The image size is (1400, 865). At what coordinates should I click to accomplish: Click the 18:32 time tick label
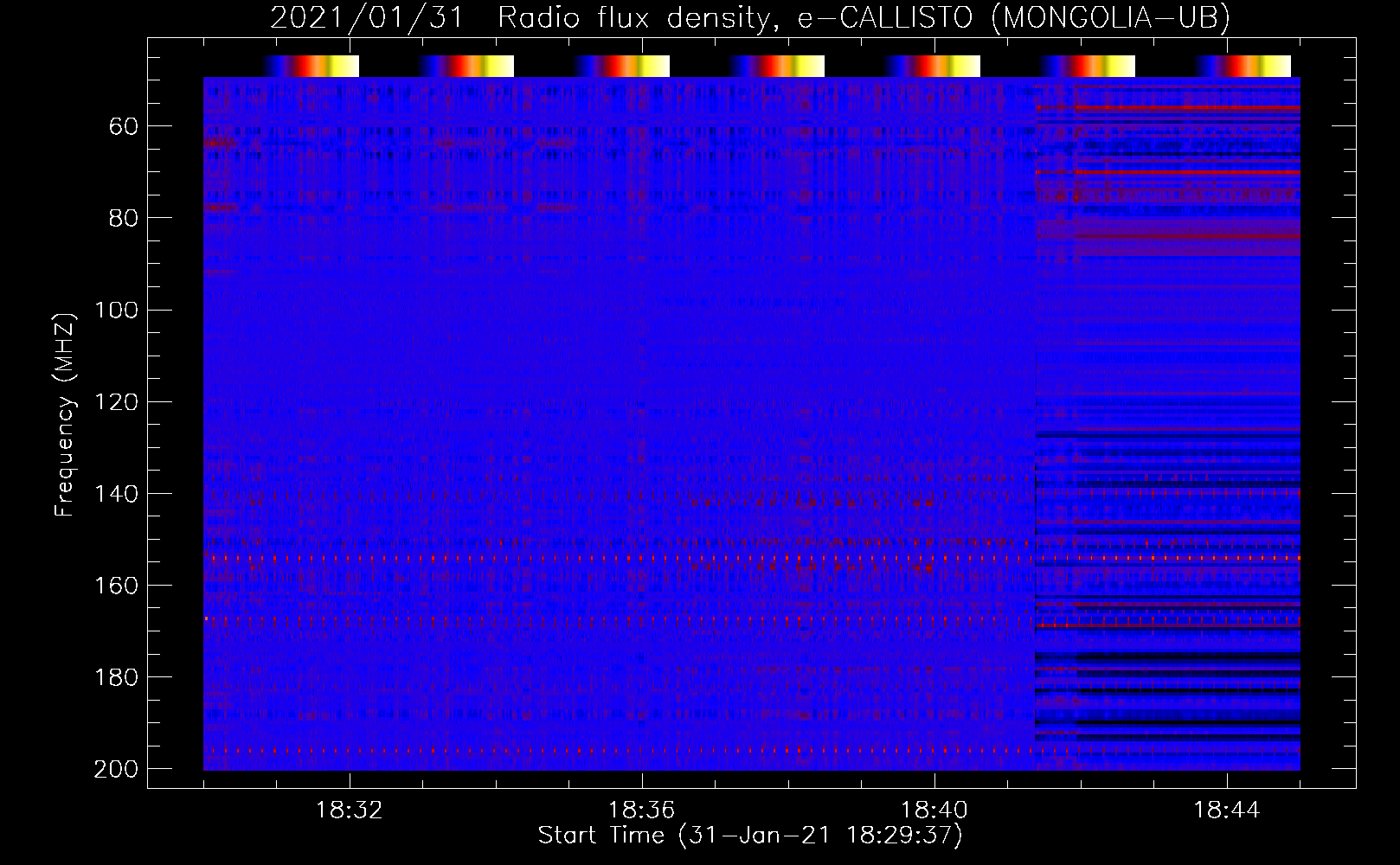(350, 811)
